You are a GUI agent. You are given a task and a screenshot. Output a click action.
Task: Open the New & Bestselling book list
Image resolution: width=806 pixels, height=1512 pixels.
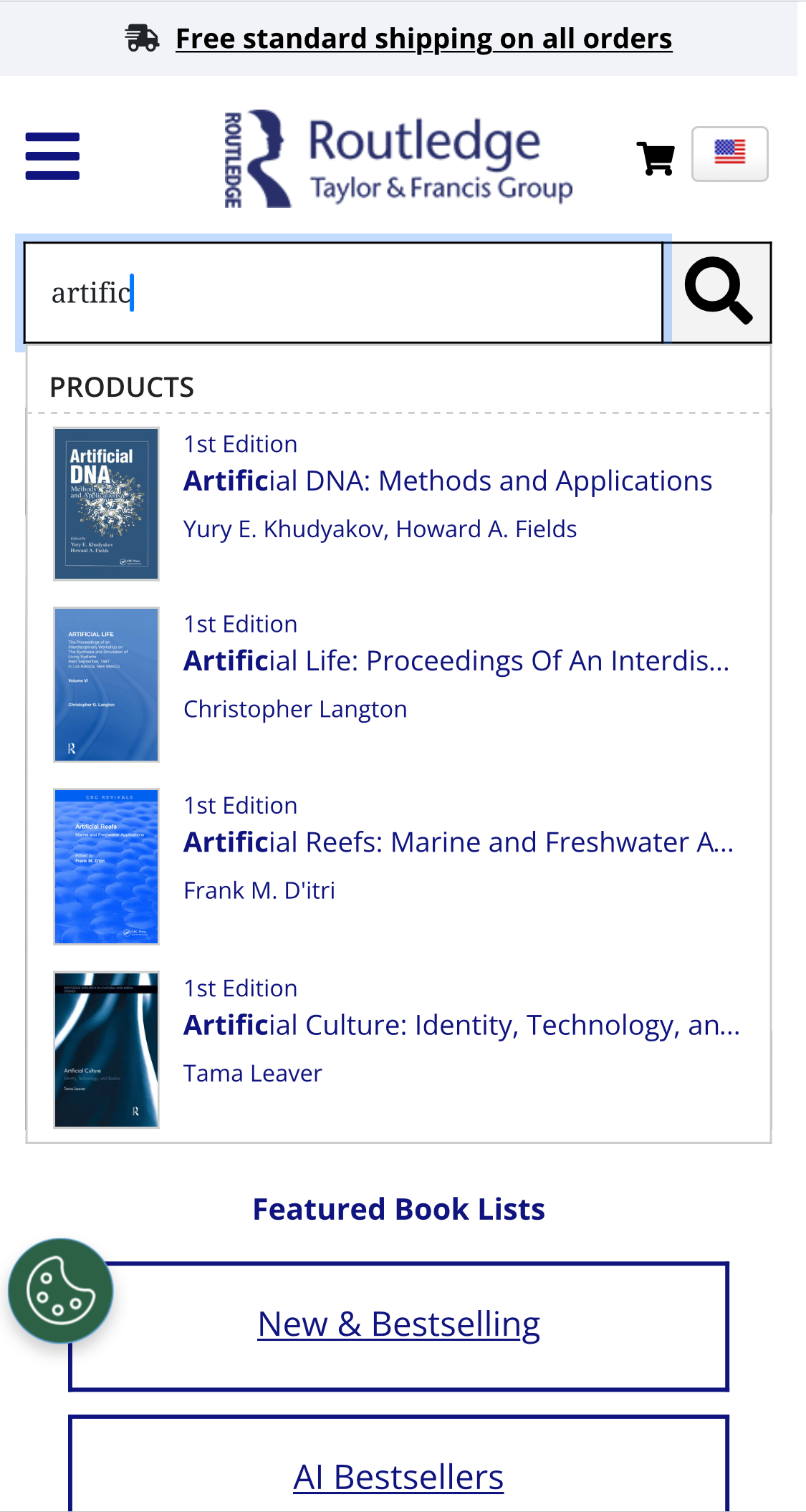pyautogui.click(x=398, y=1323)
